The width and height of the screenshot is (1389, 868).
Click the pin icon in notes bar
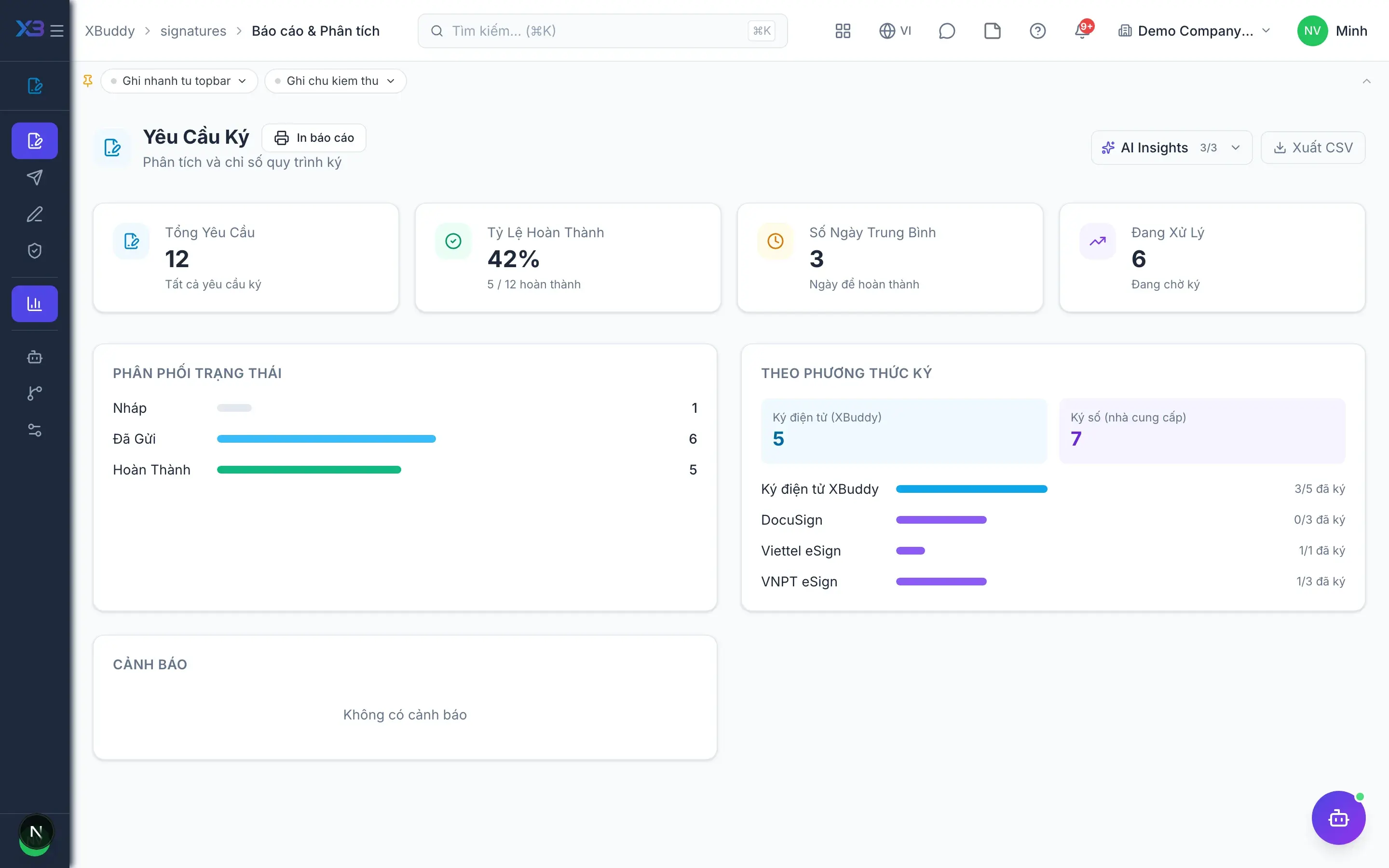[x=88, y=81]
